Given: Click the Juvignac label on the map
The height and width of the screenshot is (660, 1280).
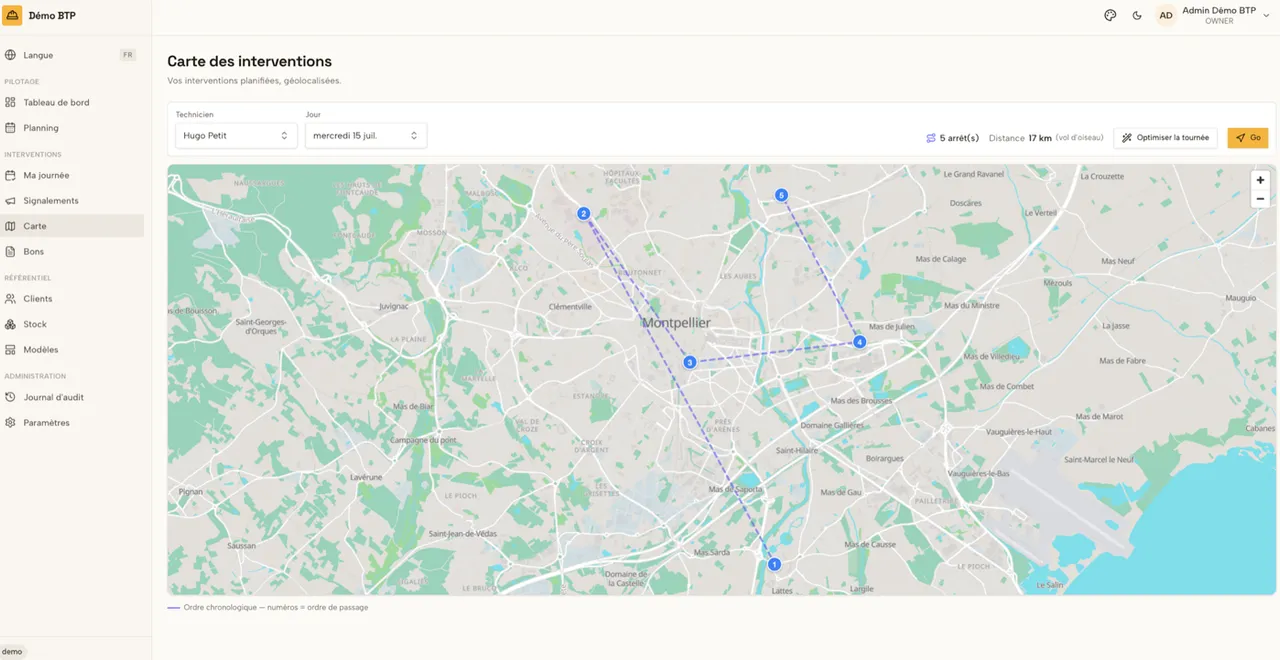Looking at the screenshot, I should click(x=394, y=307).
